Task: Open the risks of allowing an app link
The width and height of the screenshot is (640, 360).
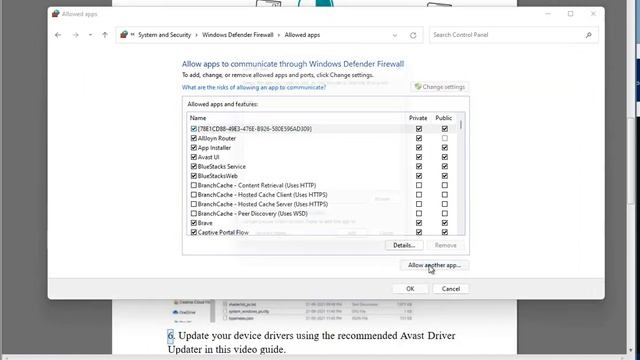Action: 254,87
